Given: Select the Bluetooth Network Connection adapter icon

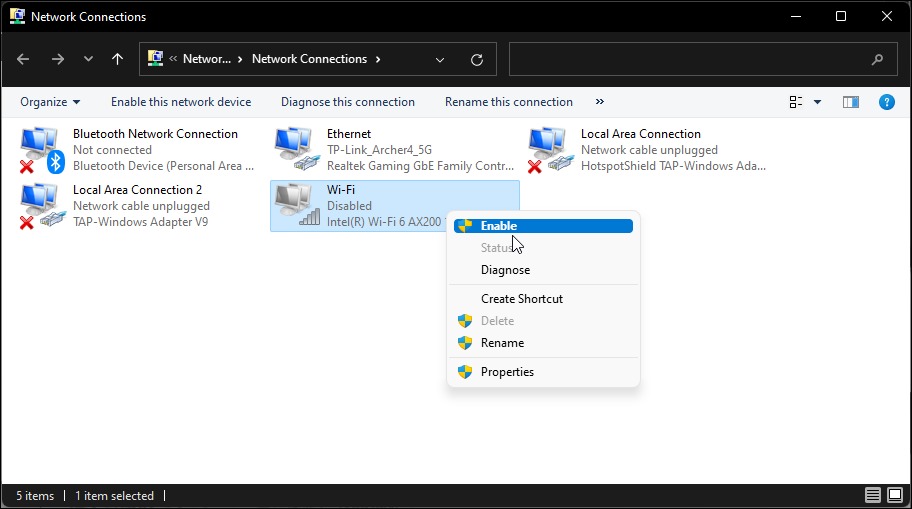Looking at the screenshot, I should pyautogui.click(x=42, y=150).
